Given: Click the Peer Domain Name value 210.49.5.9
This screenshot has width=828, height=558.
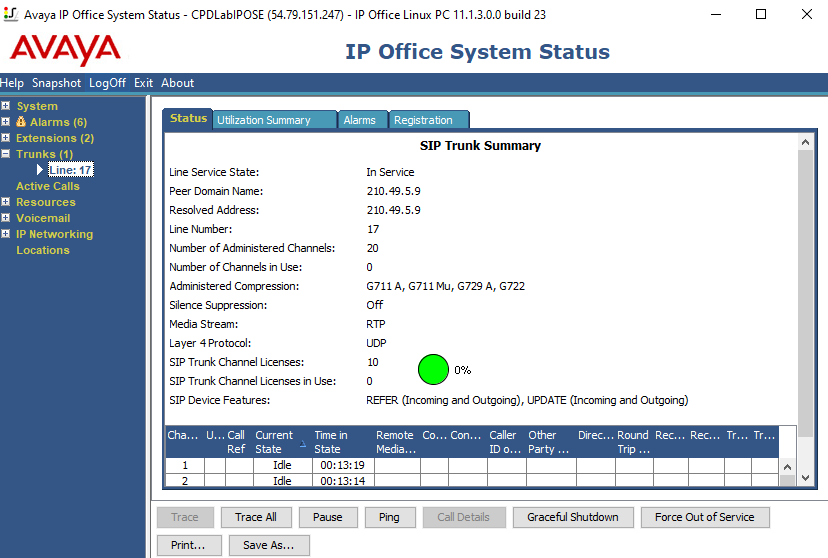Looking at the screenshot, I should [x=393, y=191].
